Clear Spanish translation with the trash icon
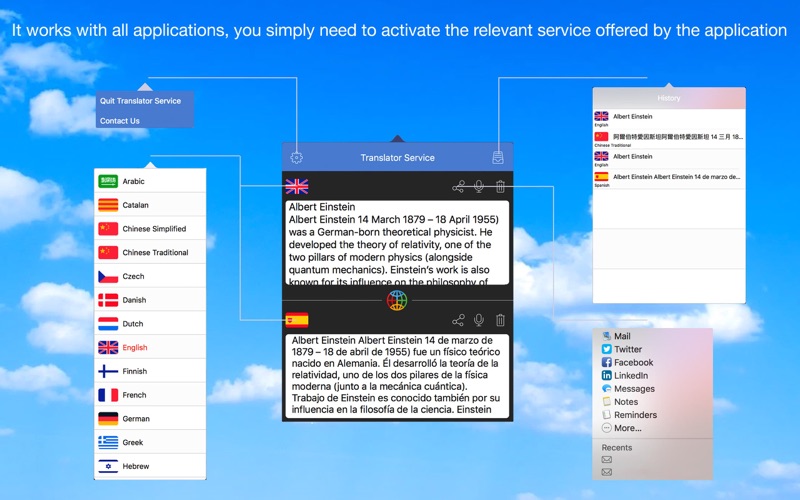This screenshot has width=800, height=500. [500, 320]
